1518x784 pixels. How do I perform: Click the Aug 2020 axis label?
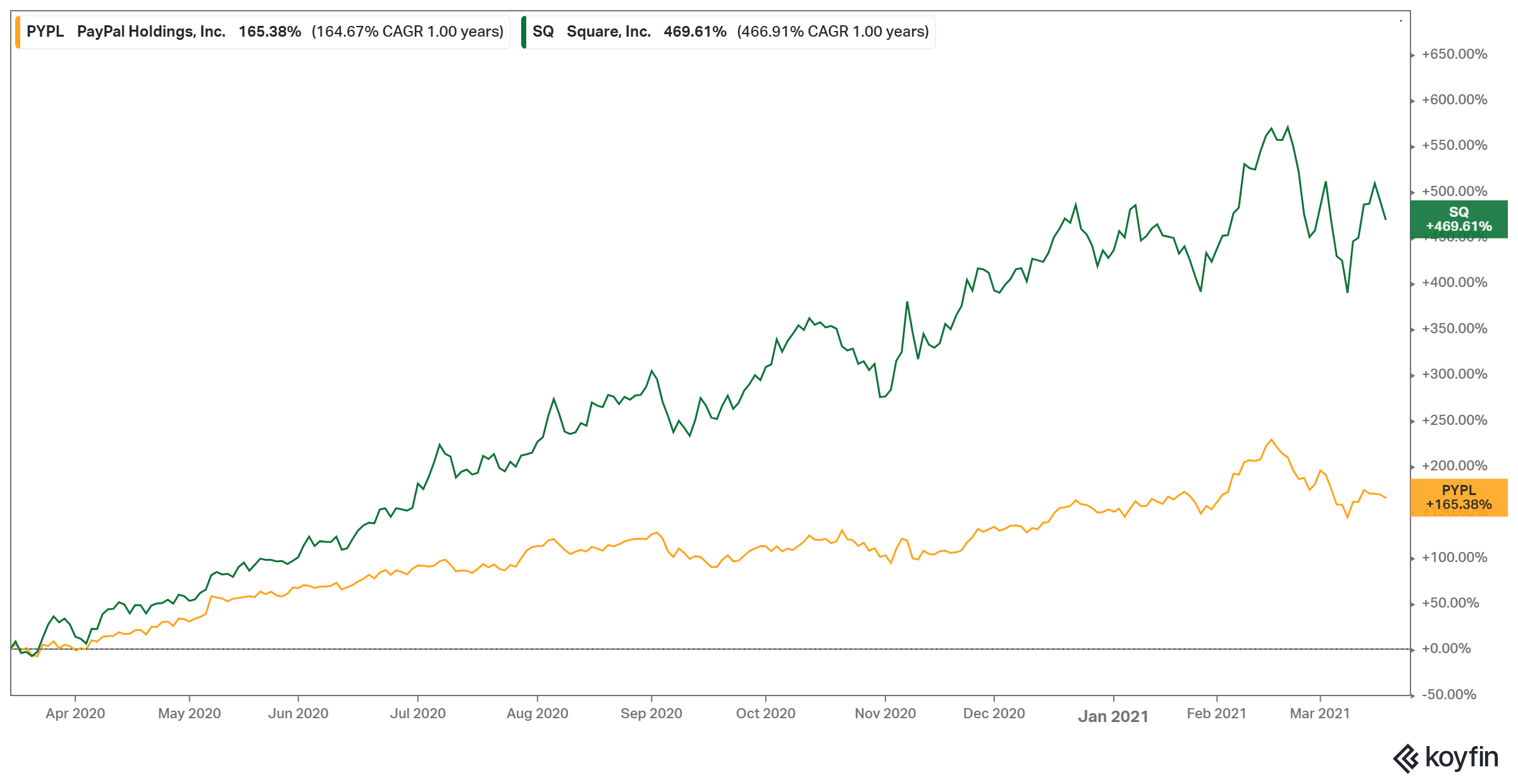pos(537,713)
